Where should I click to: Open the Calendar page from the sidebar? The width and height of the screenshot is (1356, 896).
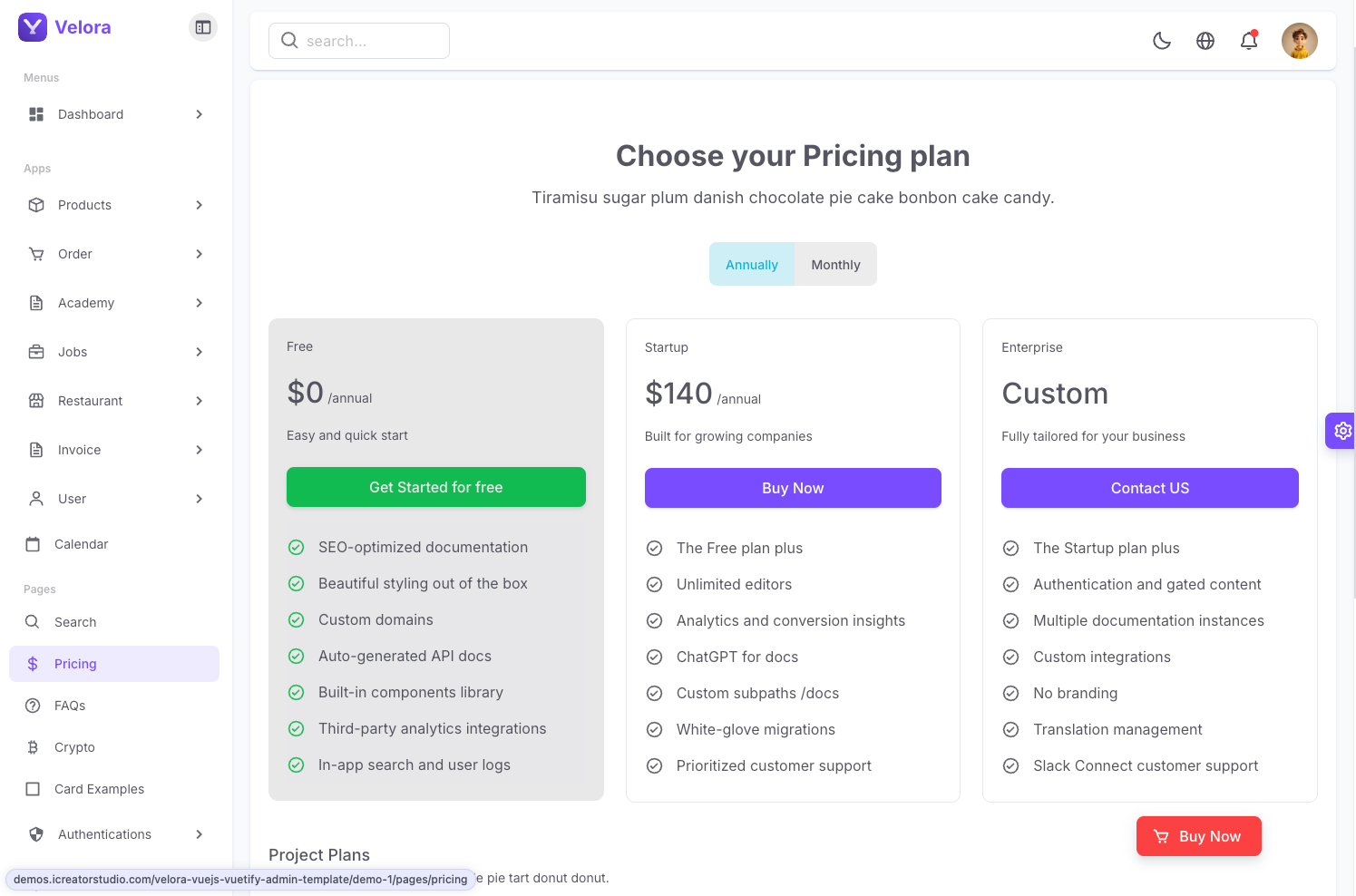click(x=81, y=544)
